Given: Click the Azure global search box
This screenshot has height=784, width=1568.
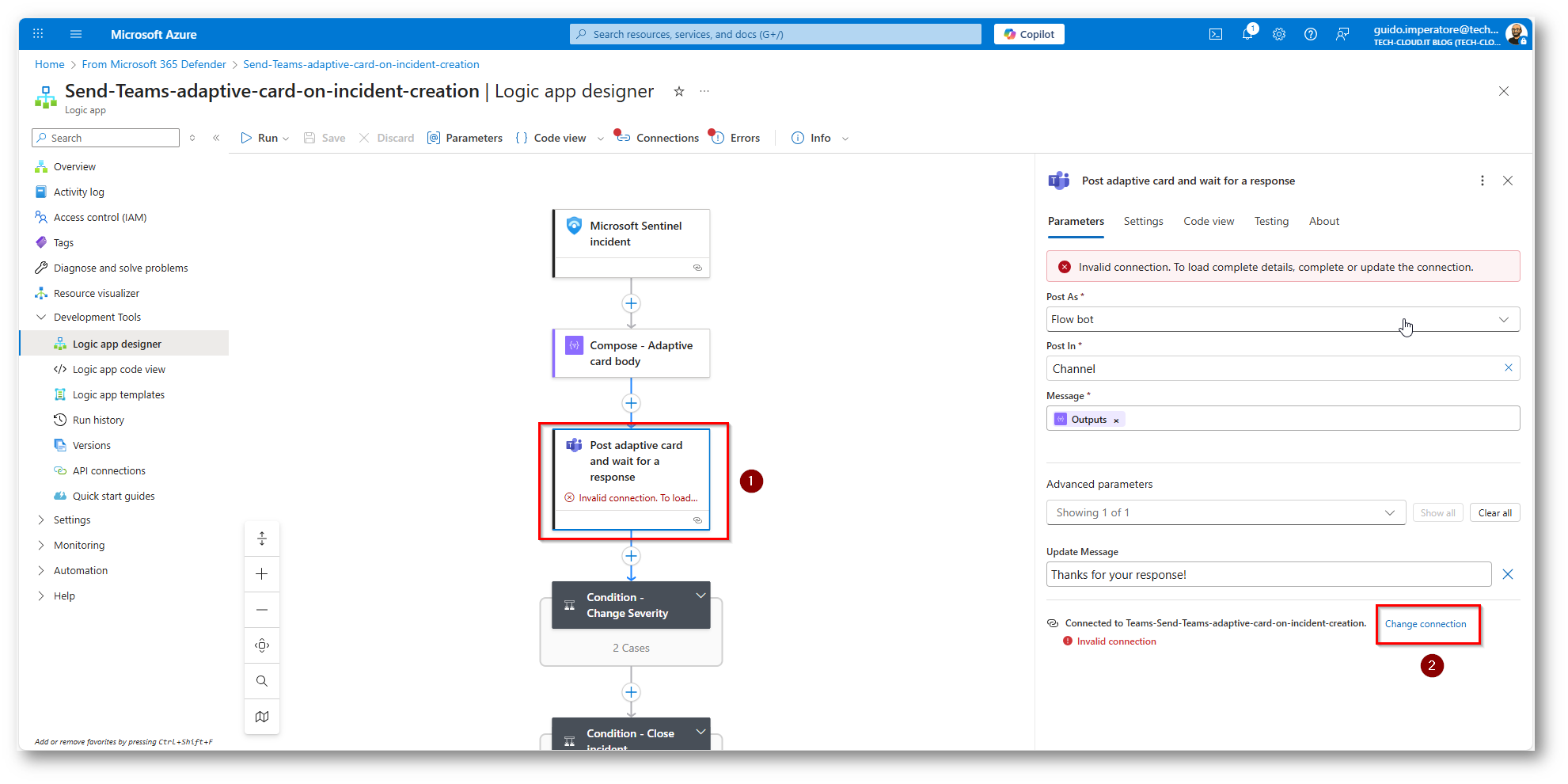Looking at the screenshot, I should 776,34.
